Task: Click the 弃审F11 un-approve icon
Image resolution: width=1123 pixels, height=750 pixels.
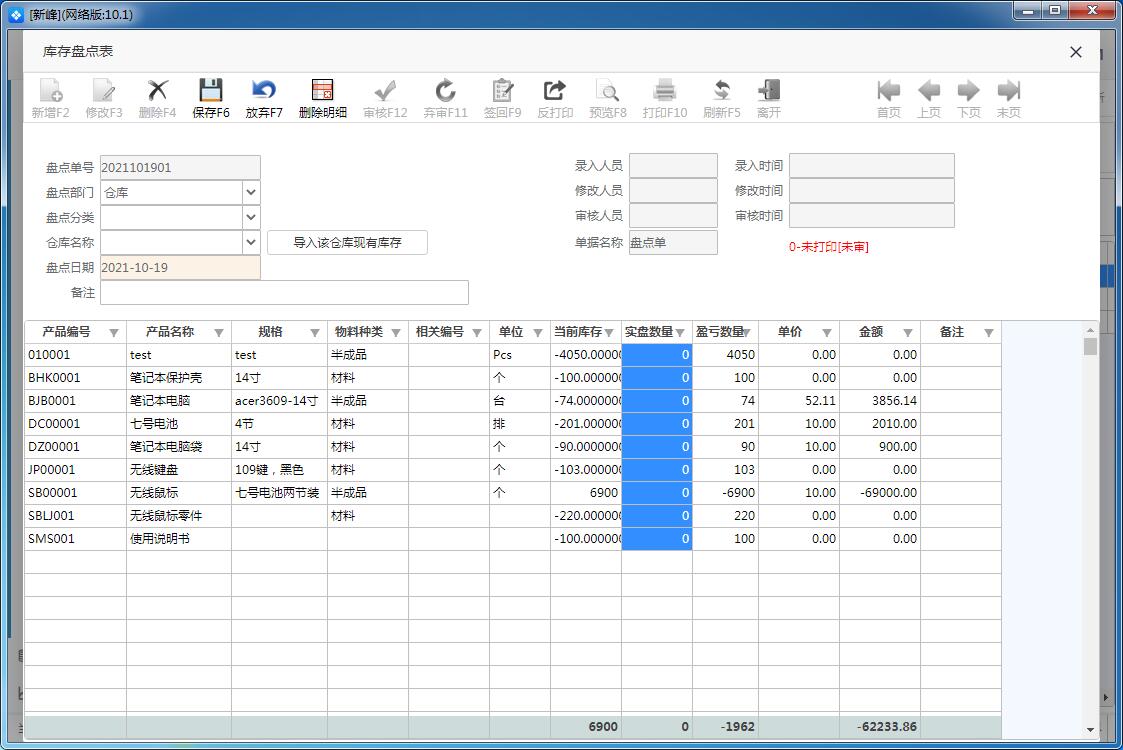Action: point(445,91)
